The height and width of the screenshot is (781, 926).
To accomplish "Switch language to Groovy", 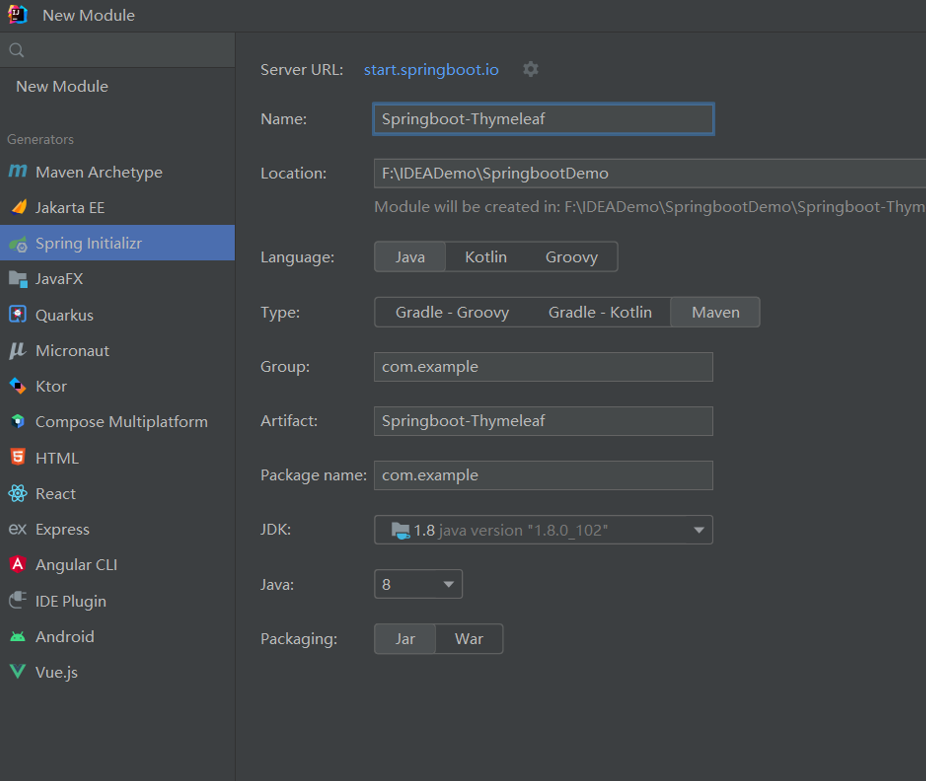I will 571,257.
